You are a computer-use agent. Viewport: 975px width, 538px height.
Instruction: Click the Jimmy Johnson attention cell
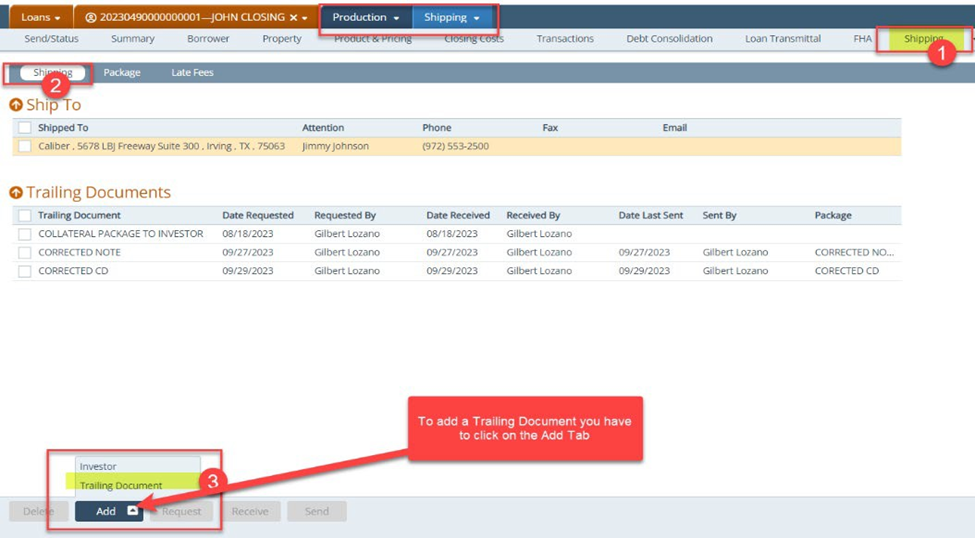[335, 146]
